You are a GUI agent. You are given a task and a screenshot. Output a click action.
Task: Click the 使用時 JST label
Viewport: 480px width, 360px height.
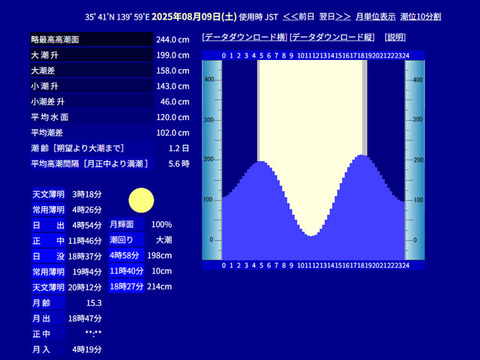258,17
